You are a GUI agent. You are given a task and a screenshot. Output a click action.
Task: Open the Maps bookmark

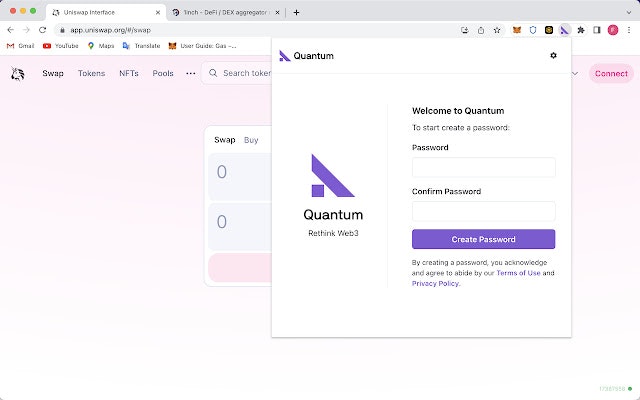[101, 46]
